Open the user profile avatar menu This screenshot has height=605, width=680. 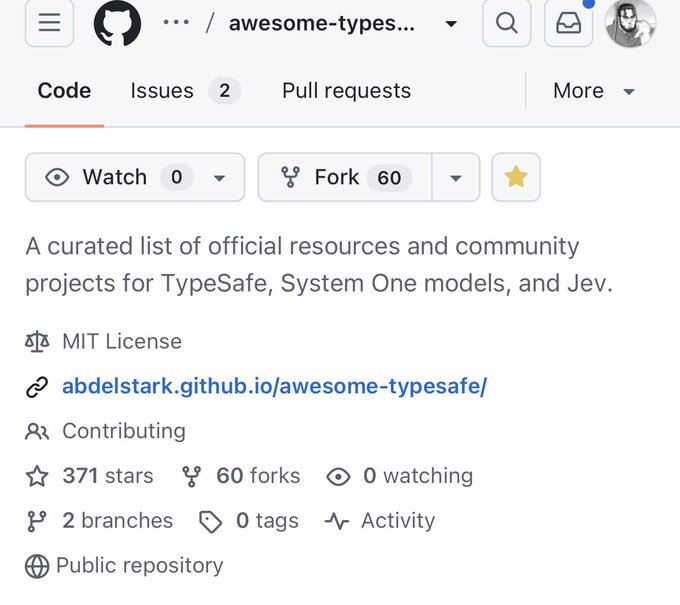click(630, 23)
